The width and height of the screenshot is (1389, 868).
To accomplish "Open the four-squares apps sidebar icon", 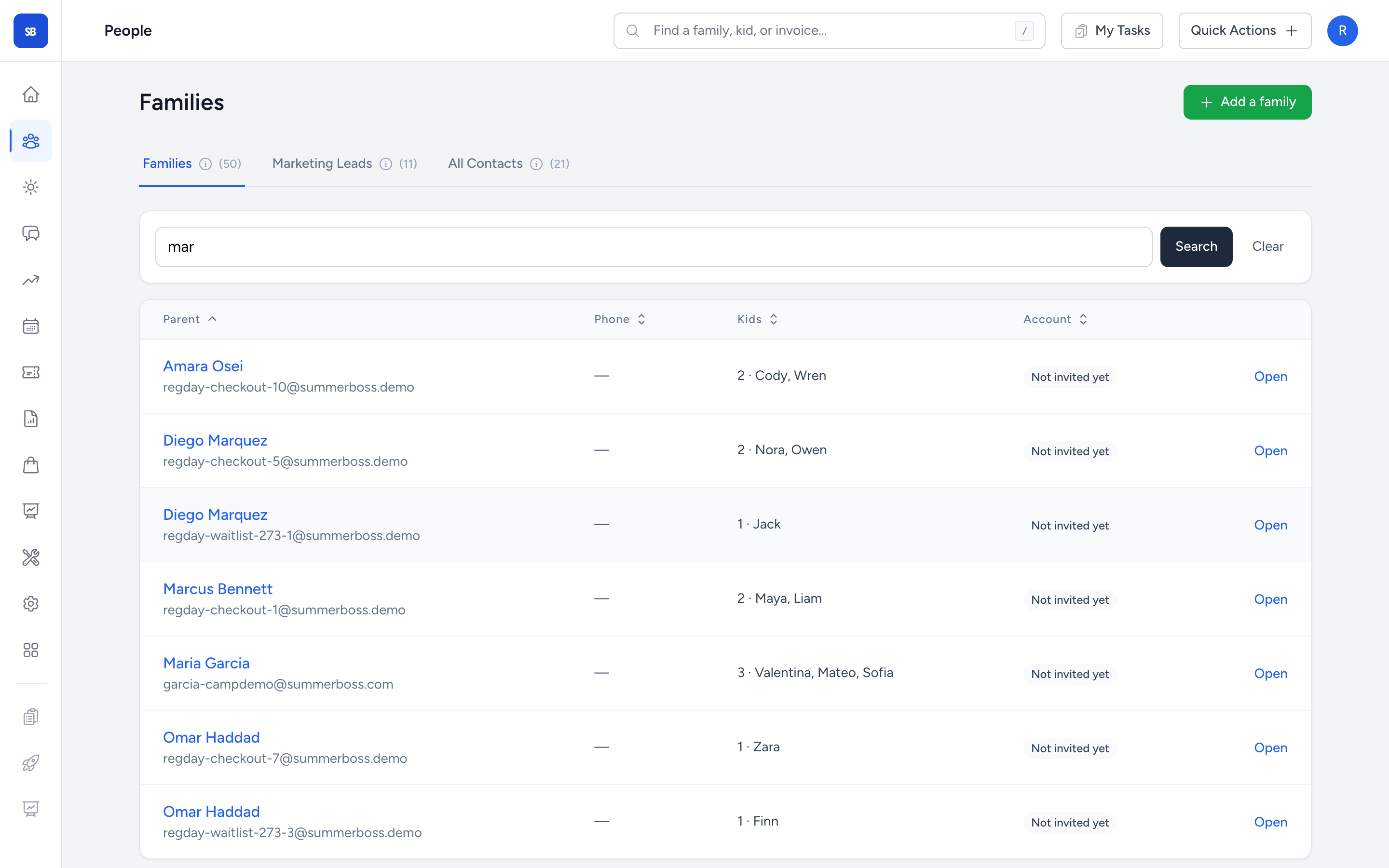I will tap(30, 650).
